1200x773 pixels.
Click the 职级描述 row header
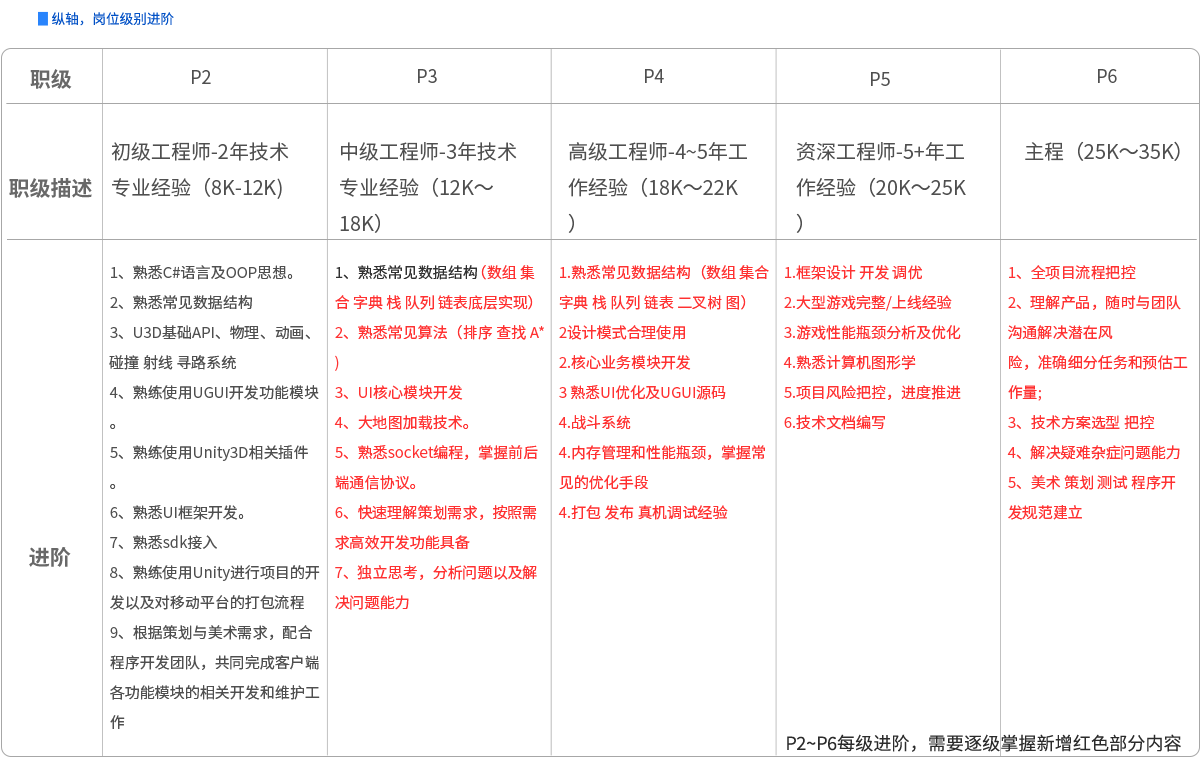pos(51,188)
